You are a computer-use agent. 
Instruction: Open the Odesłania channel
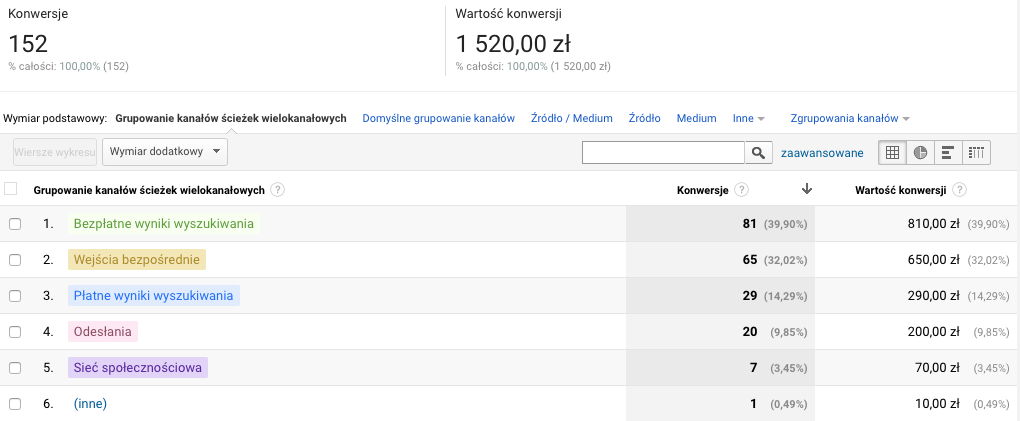103,332
